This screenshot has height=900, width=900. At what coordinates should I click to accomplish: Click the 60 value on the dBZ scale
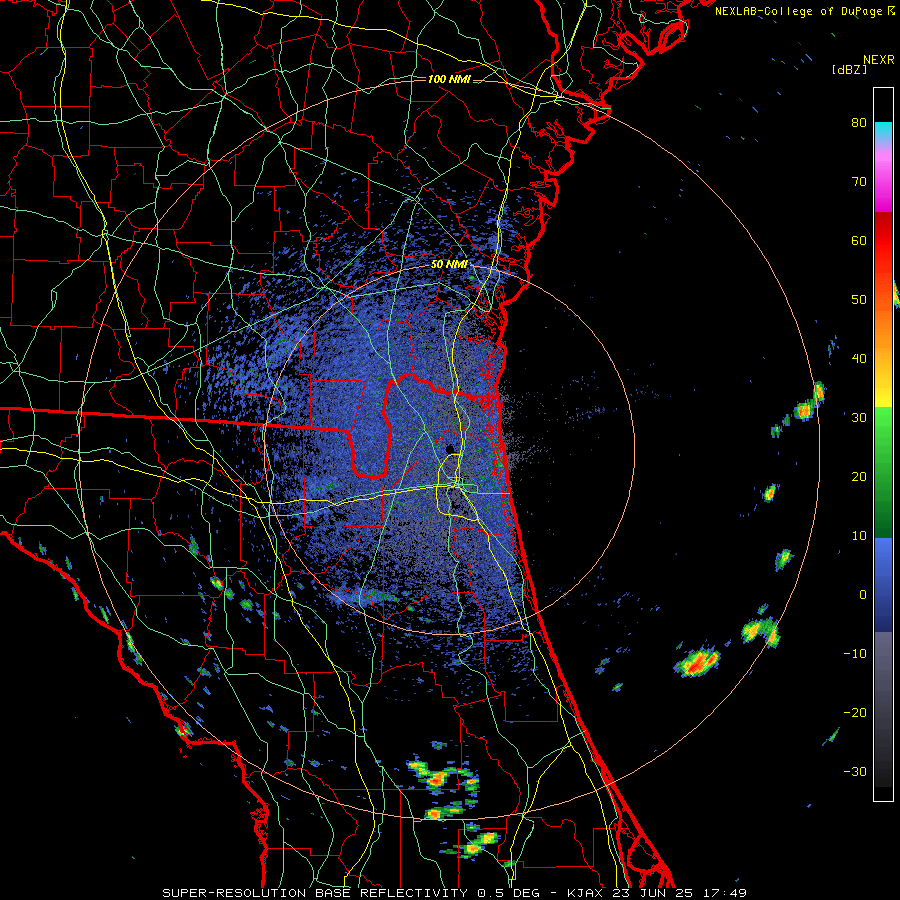[859, 240]
